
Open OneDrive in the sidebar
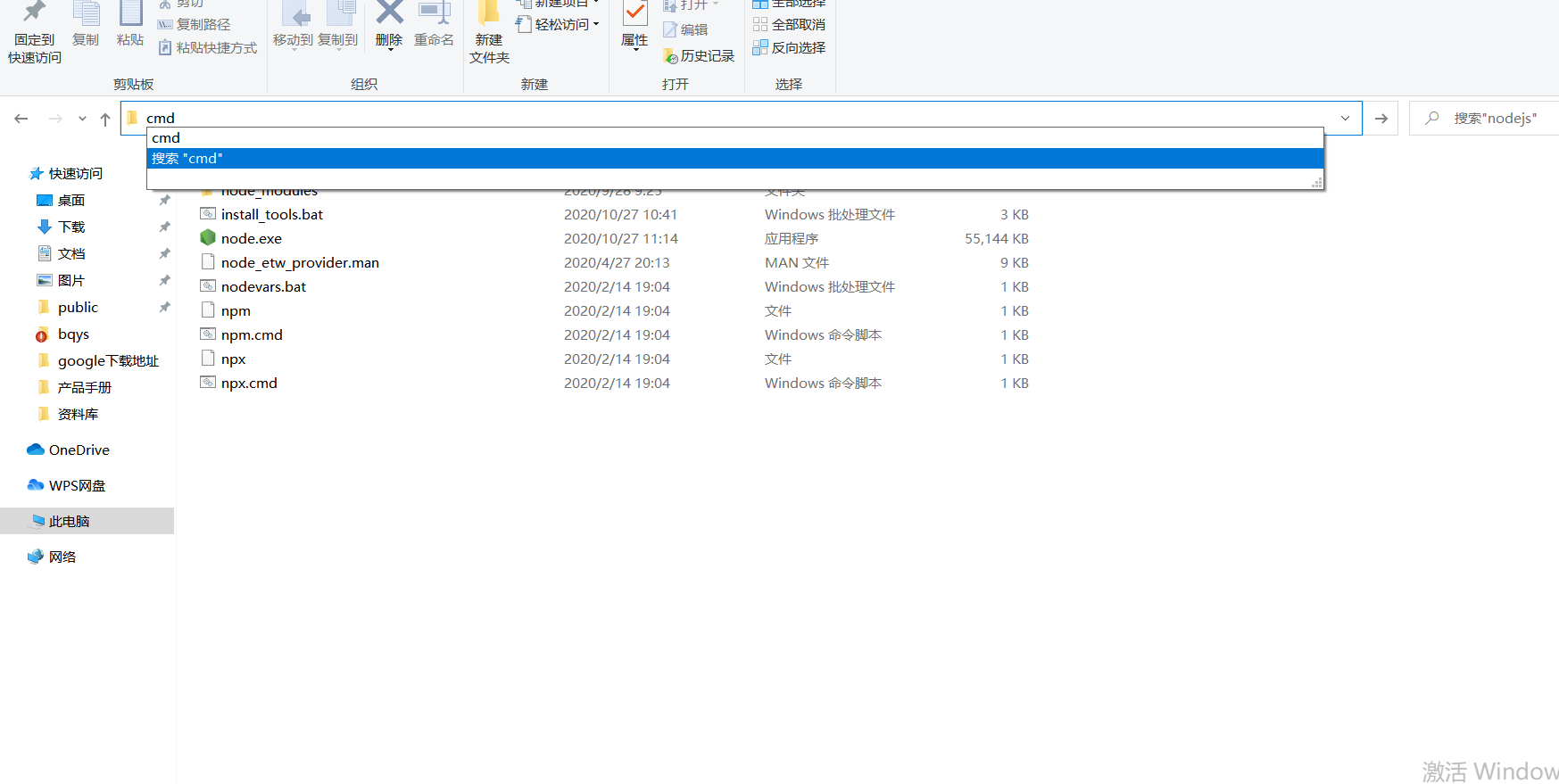pos(69,450)
